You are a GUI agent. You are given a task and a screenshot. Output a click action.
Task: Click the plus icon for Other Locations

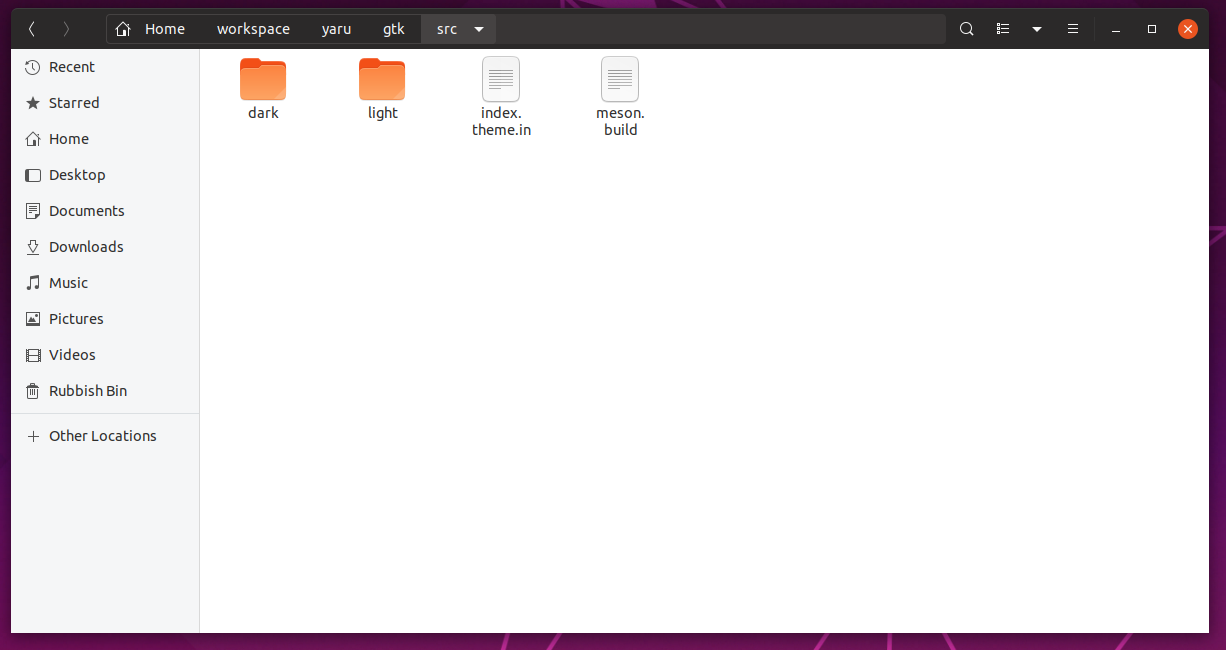[x=33, y=436]
